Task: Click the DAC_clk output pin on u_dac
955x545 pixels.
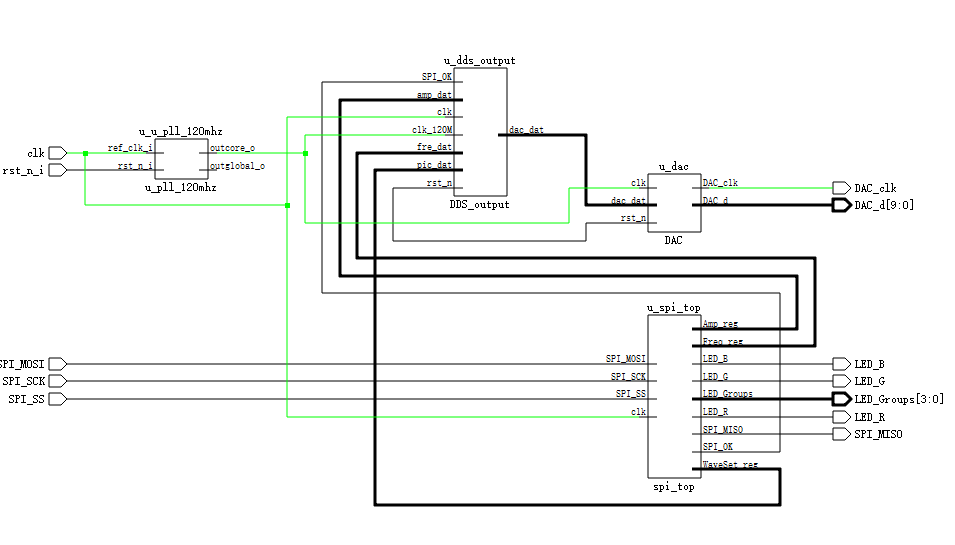Action: coord(721,183)
